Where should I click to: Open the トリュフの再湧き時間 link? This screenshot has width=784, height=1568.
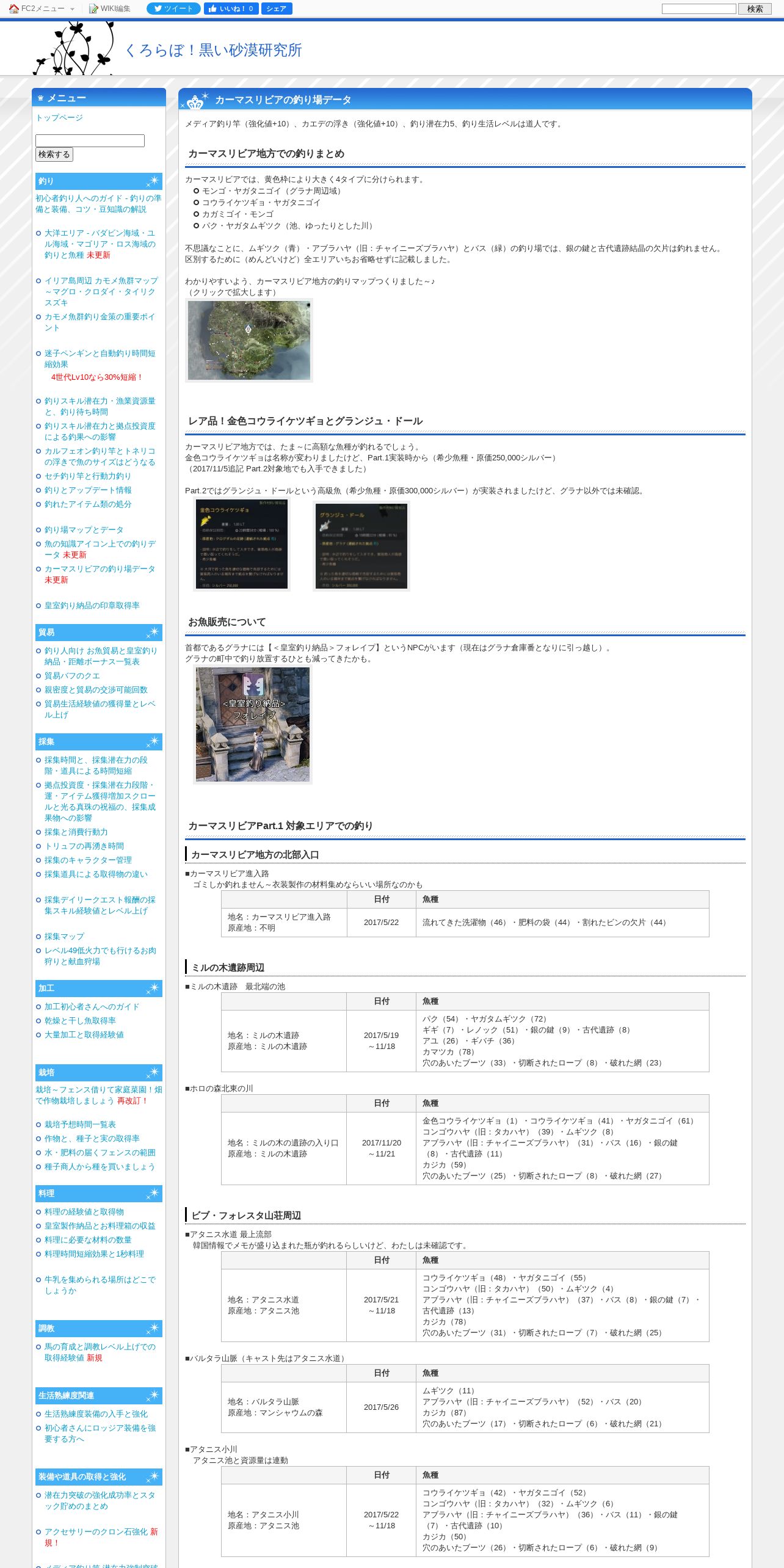coord(84,846)
